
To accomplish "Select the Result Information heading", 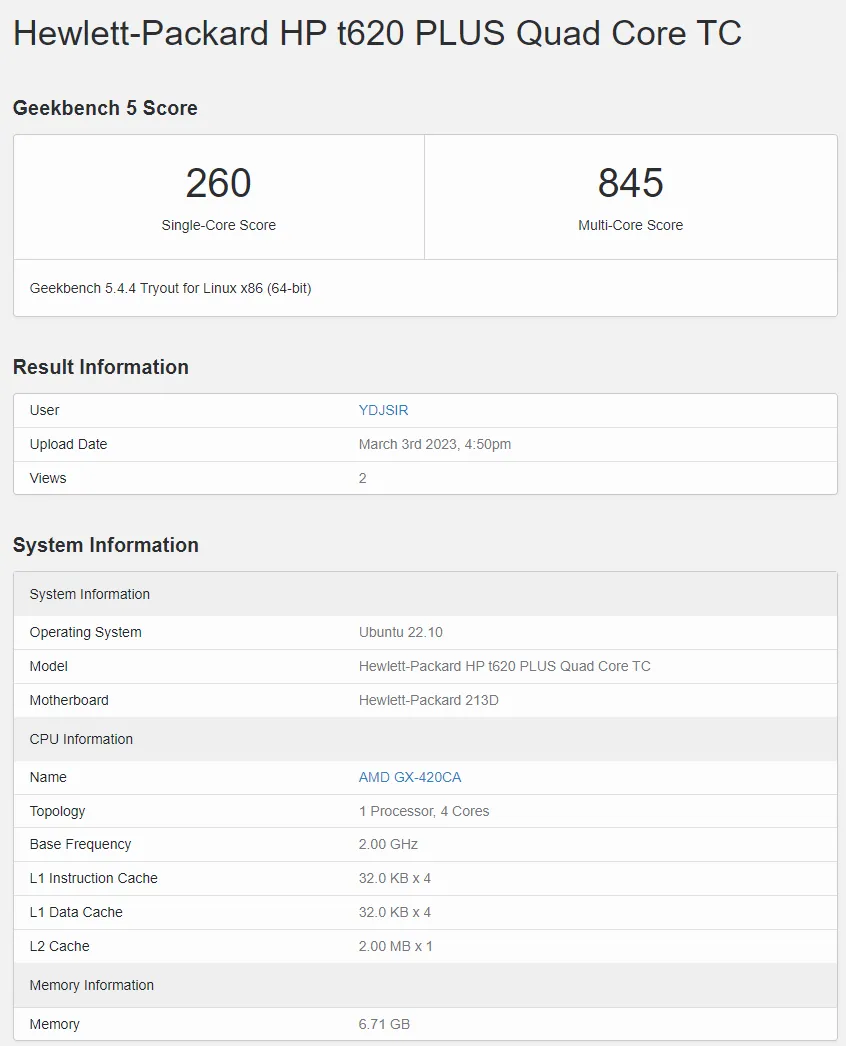I will click(100, 367).
